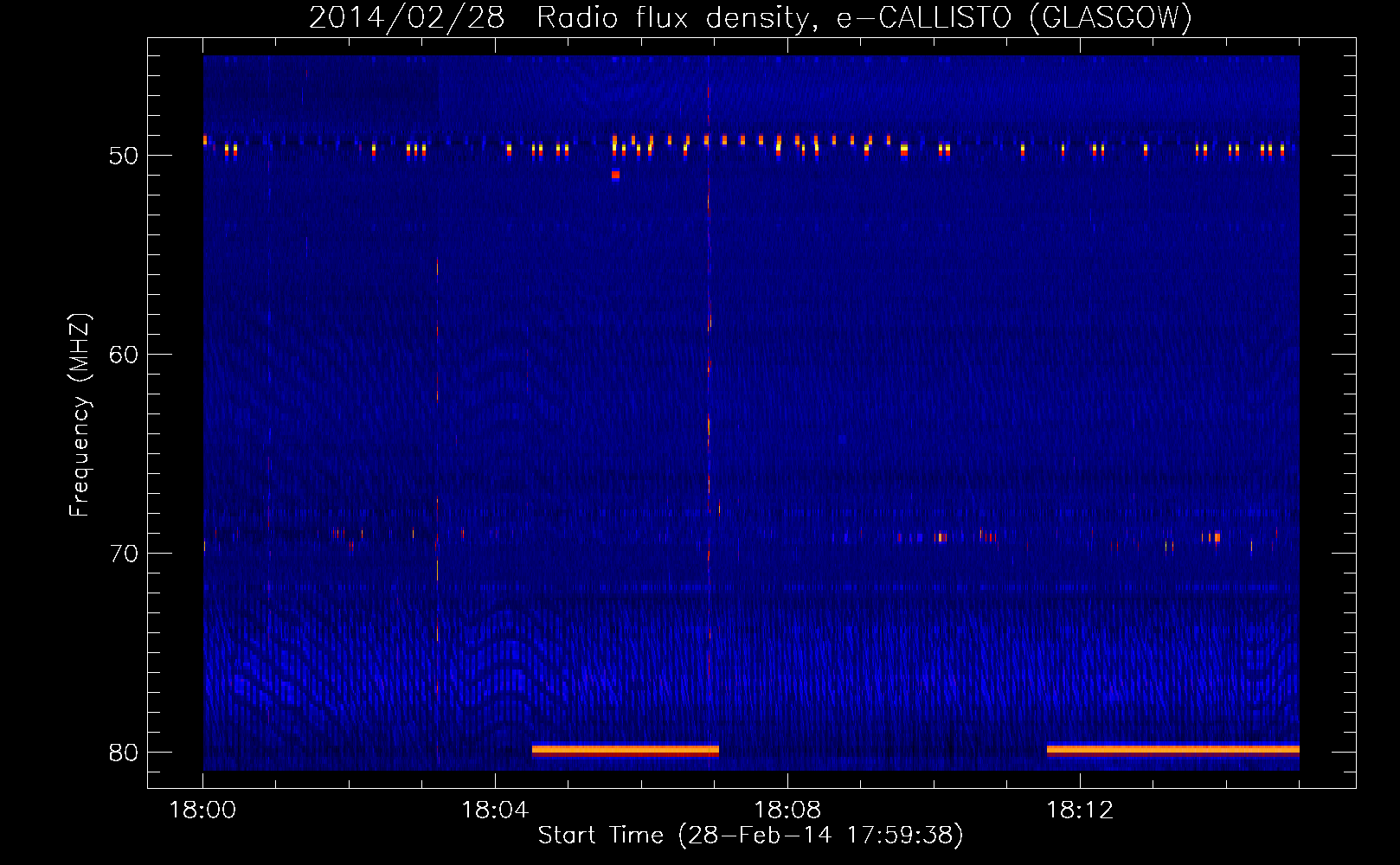Click the isolated red spot at 51 MHz

point(615,175)
